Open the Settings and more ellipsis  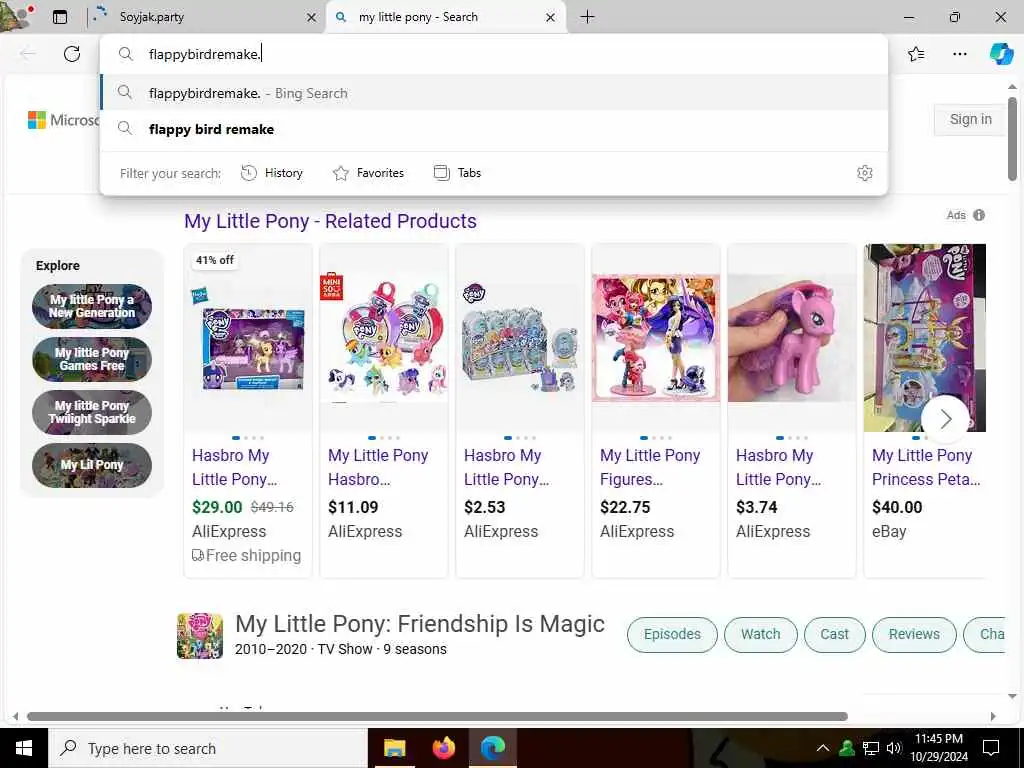(959, 54)
